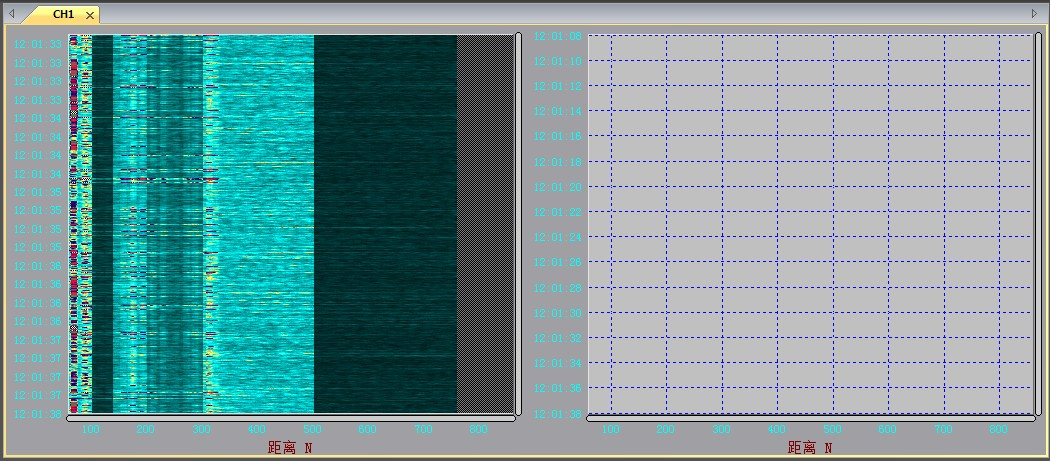The image size is (1050, 461).
Task: Click the 12:01:14 time label
Action: coord(558,111)
